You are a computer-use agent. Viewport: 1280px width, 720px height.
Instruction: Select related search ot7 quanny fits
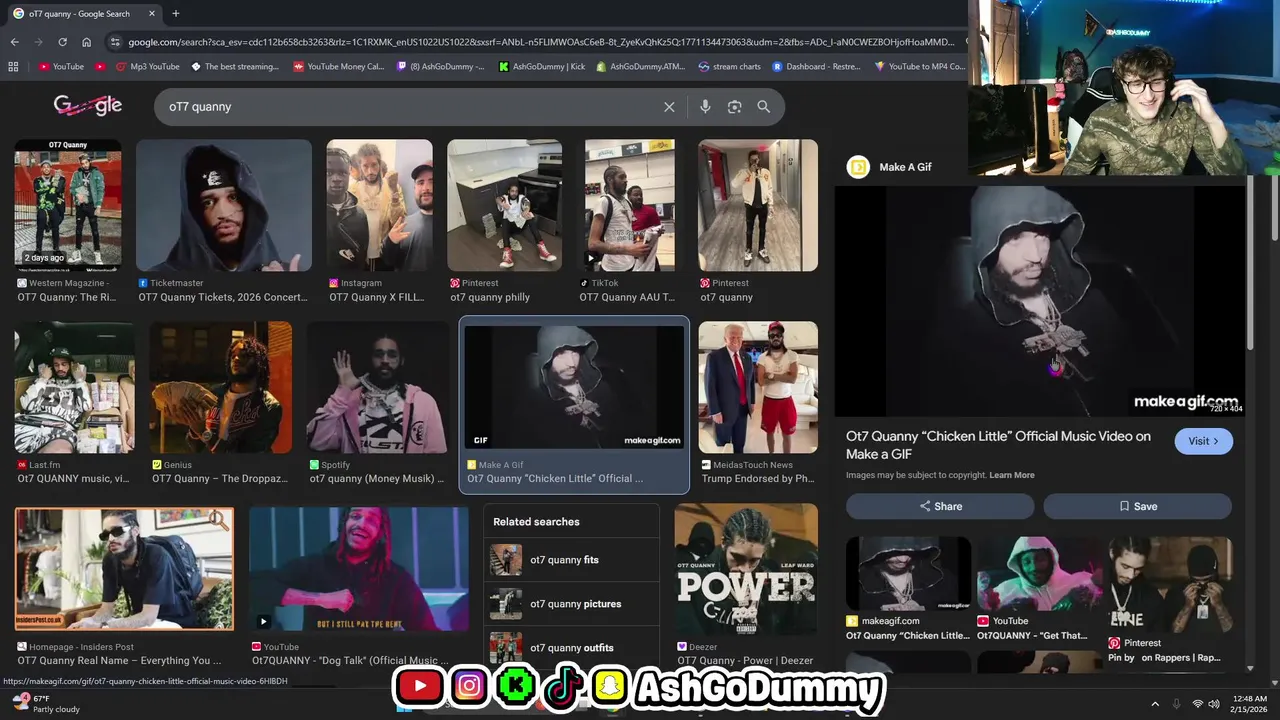pyautogui.click(x=571, y=560)
